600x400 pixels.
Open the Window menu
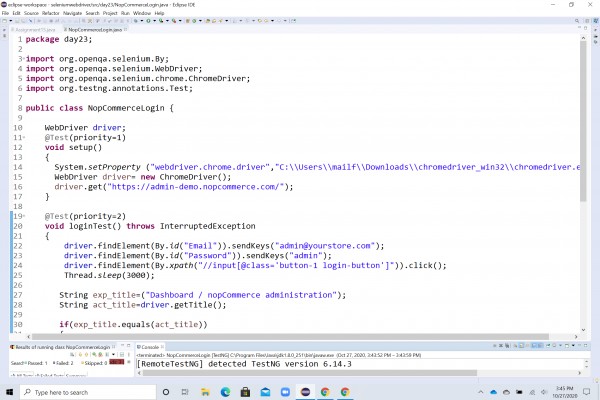142,13
